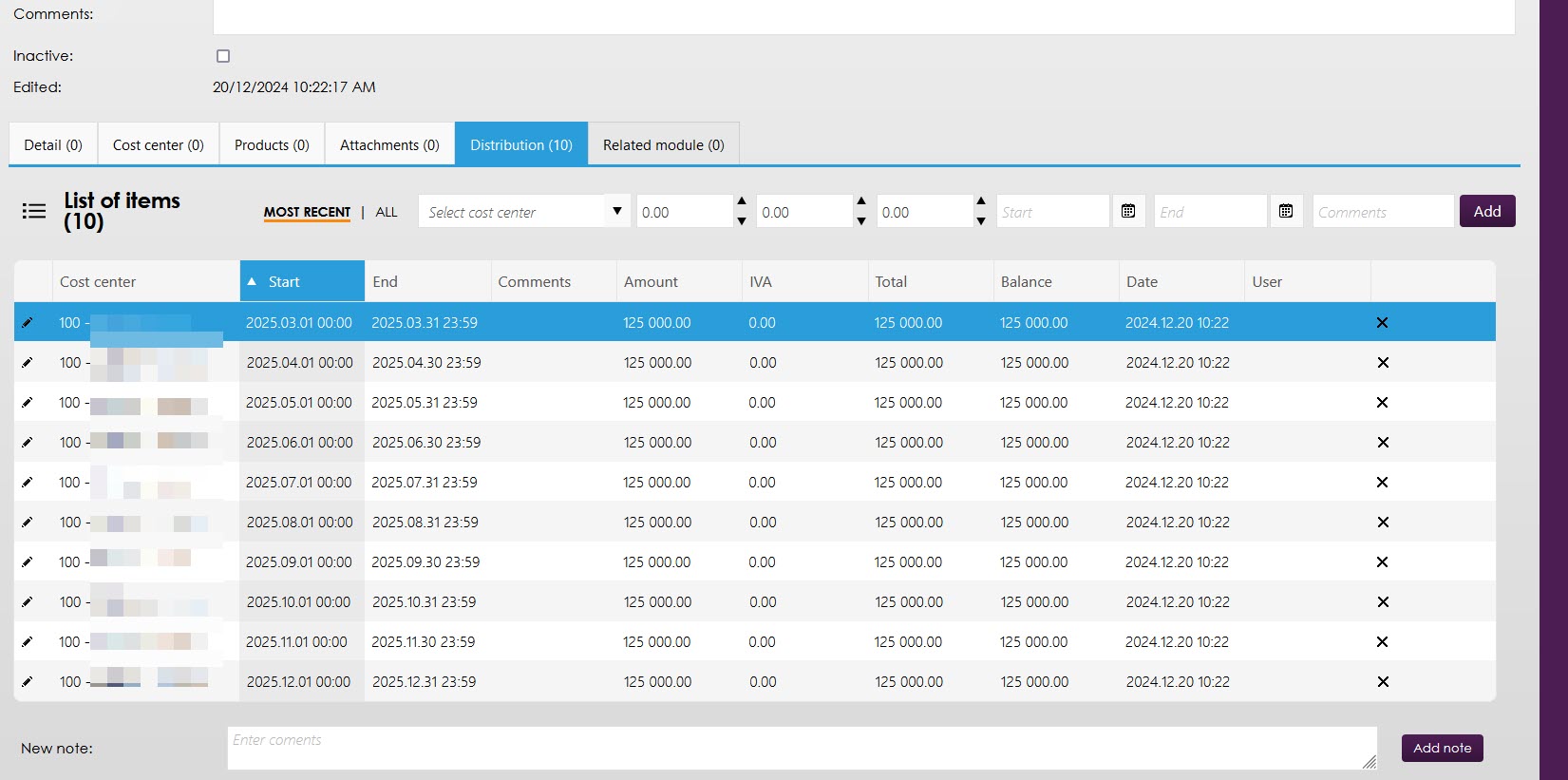Show ALL items filter
The height and width of the screenshot is (780, 1568).
click(387, 212)
